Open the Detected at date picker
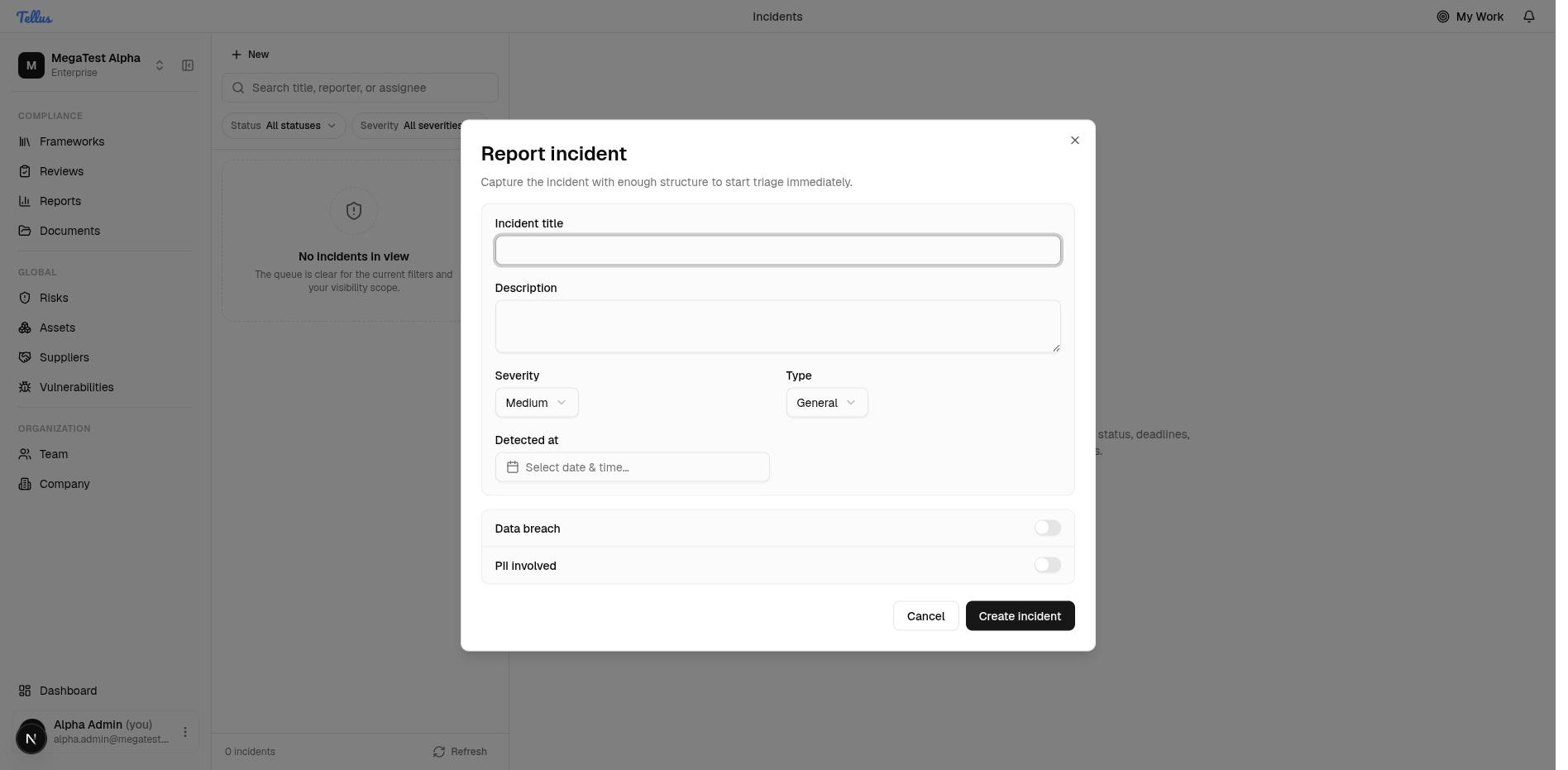The image size is (1568, 770). 633,467
